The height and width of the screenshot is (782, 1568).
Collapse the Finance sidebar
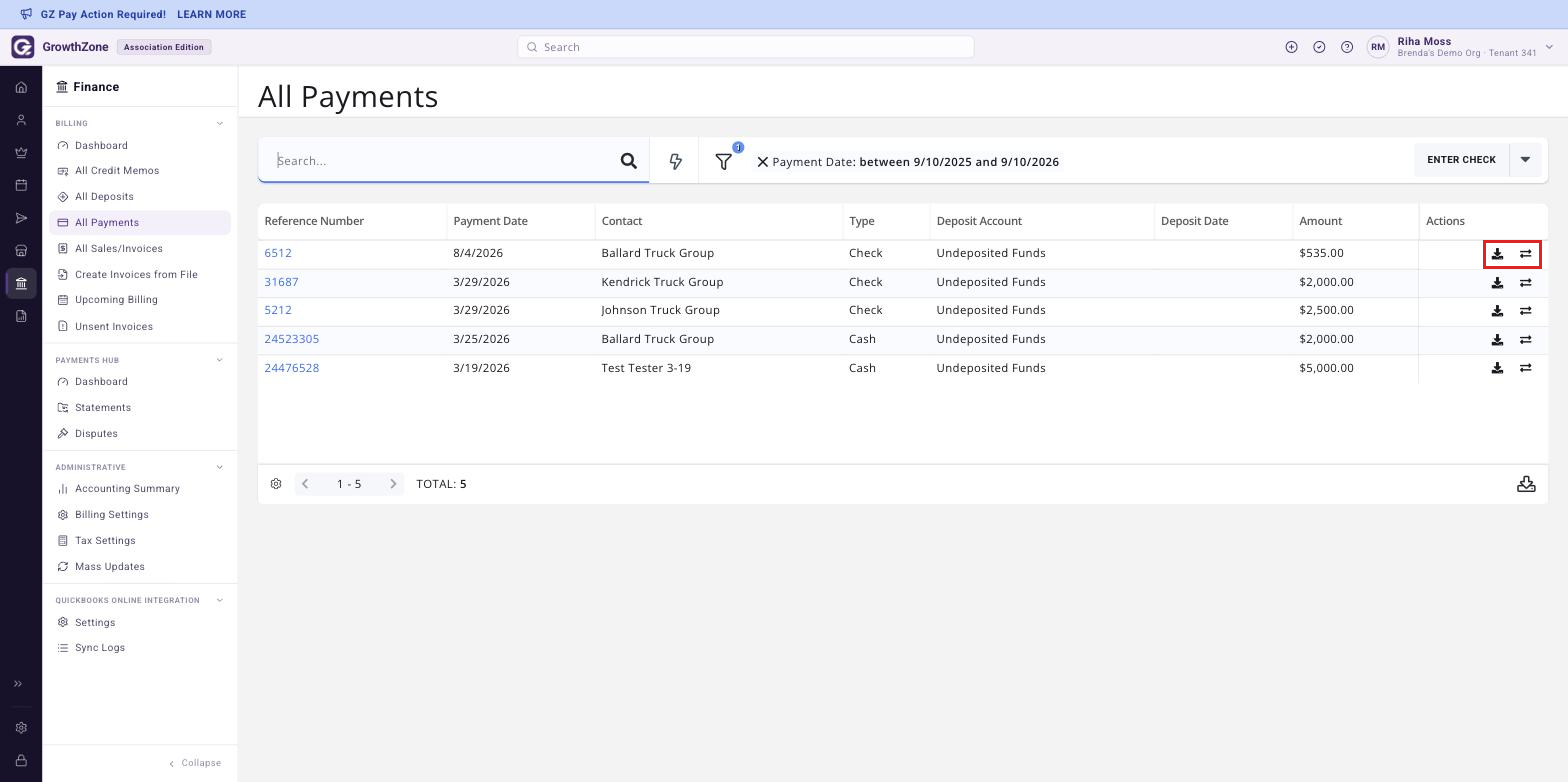click(x=195, y=763)
